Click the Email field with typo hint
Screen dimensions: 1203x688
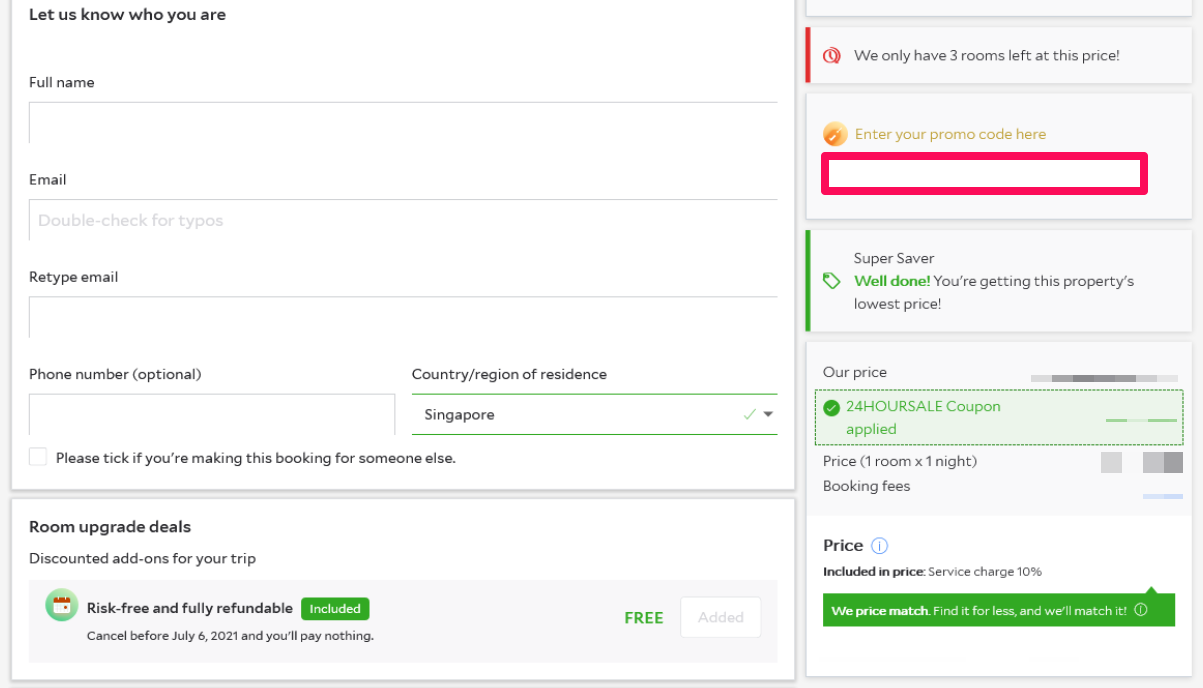coord(402,220)
